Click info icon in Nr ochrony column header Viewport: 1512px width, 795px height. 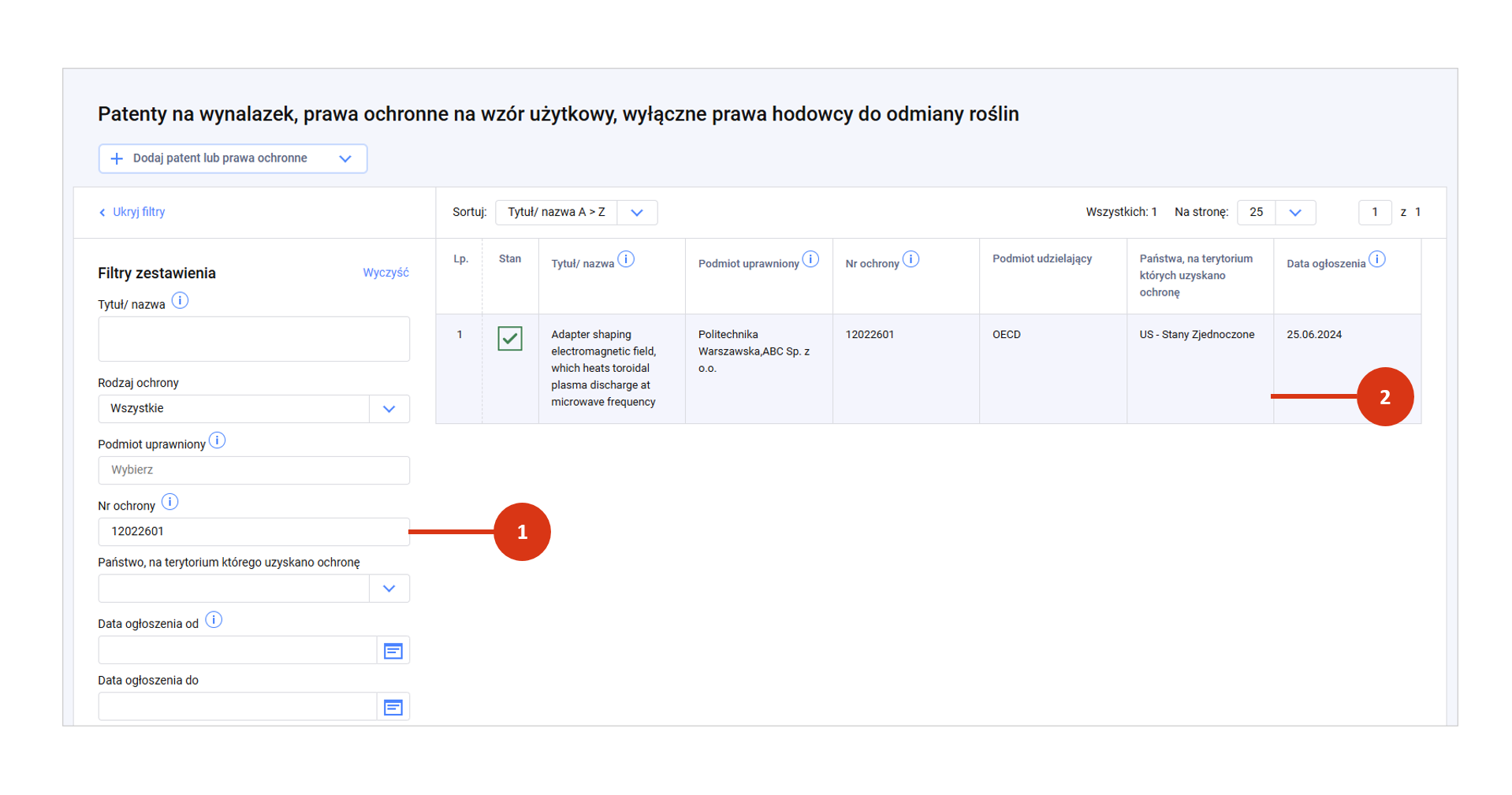click(x=911, y=259)
